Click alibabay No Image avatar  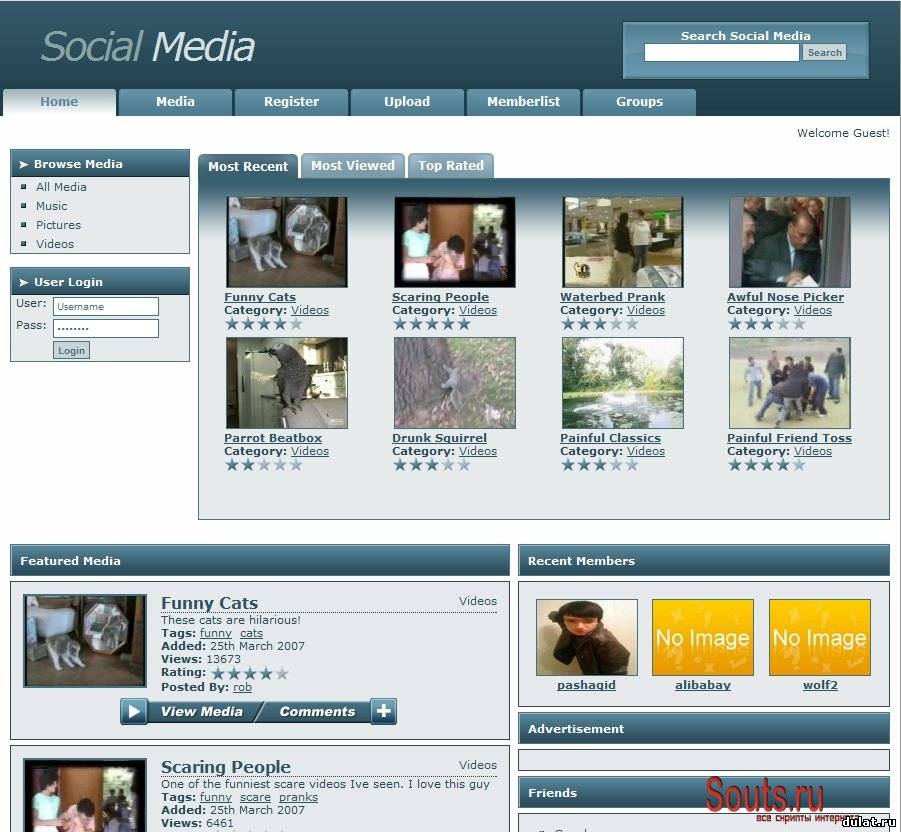click(702, 637)
